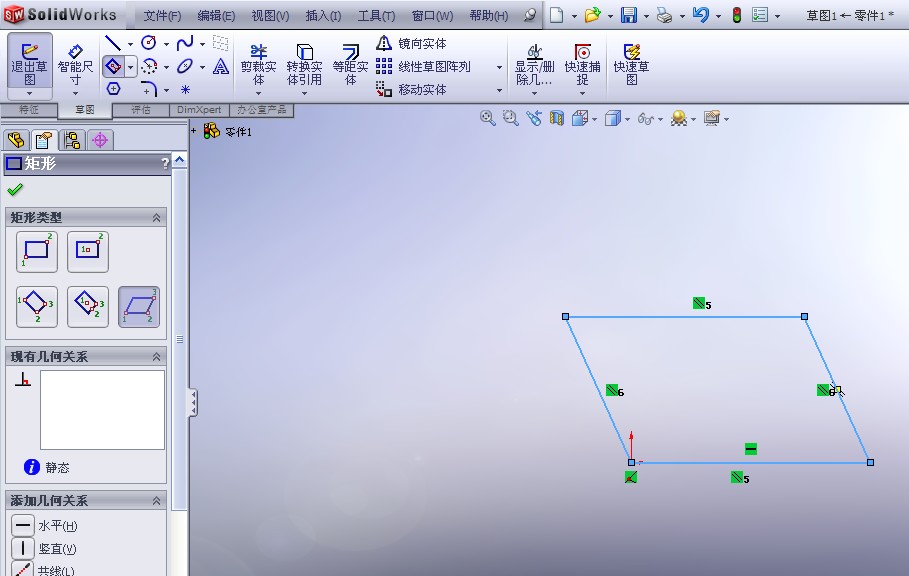Click the Options icon in top toolbar

tap(759, 15)
